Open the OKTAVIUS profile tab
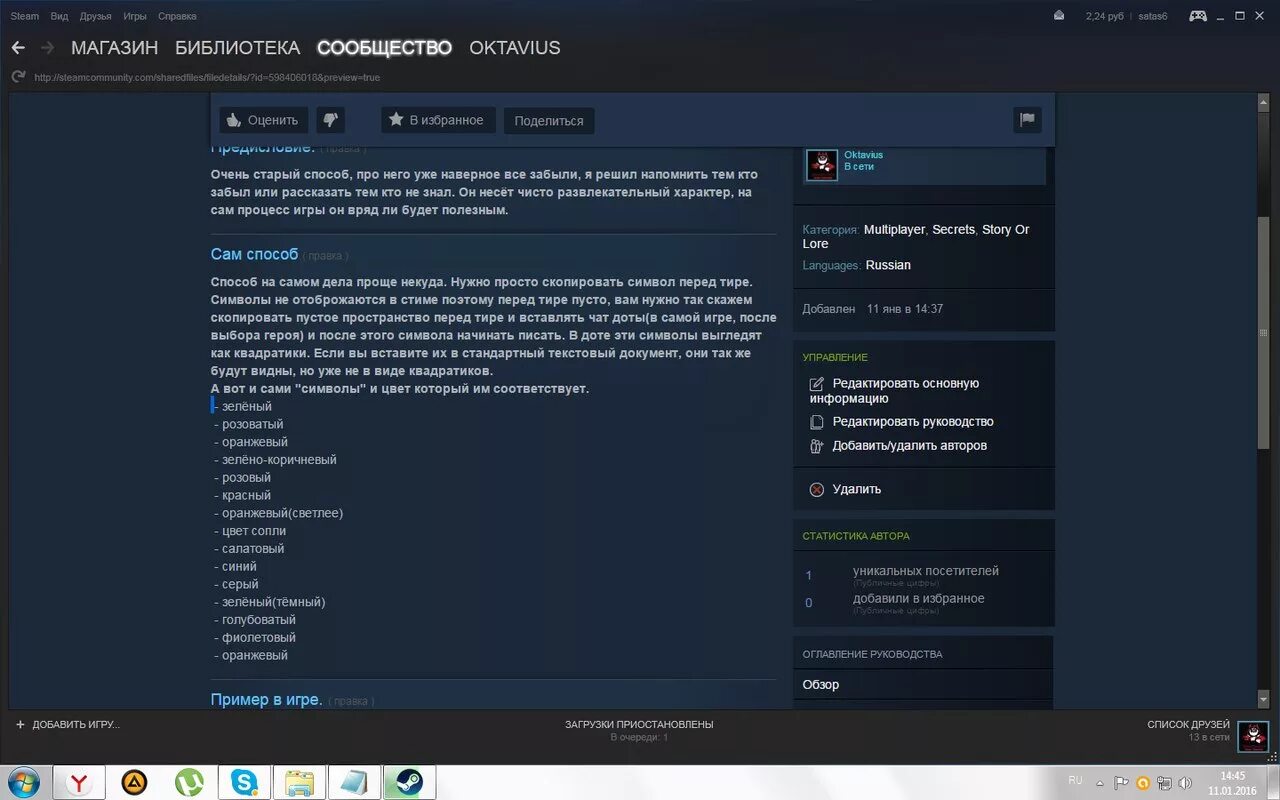This screenshot has height=800, width=1280. pyautogui.click(x=515, y=48)
